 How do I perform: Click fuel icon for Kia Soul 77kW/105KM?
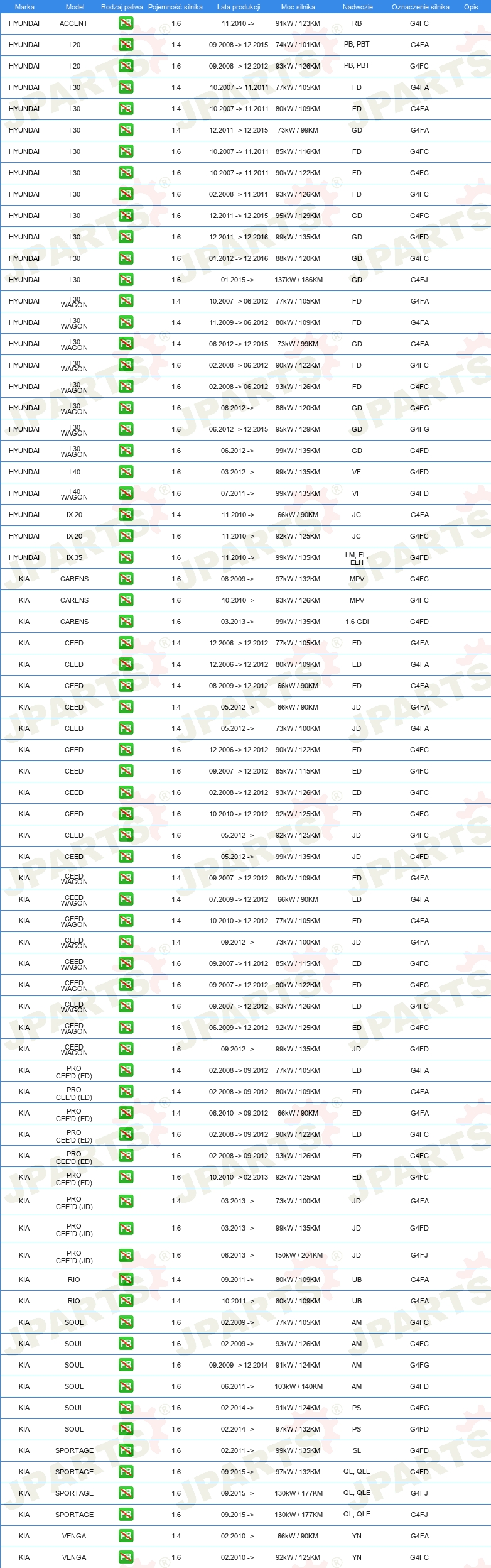126,1322
